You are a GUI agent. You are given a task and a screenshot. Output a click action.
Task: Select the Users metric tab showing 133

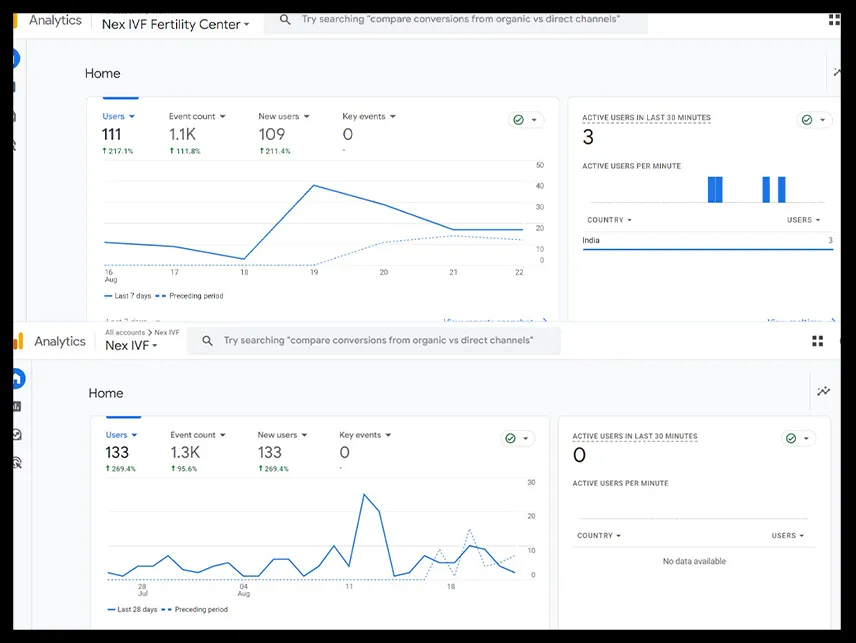(121, 451)
